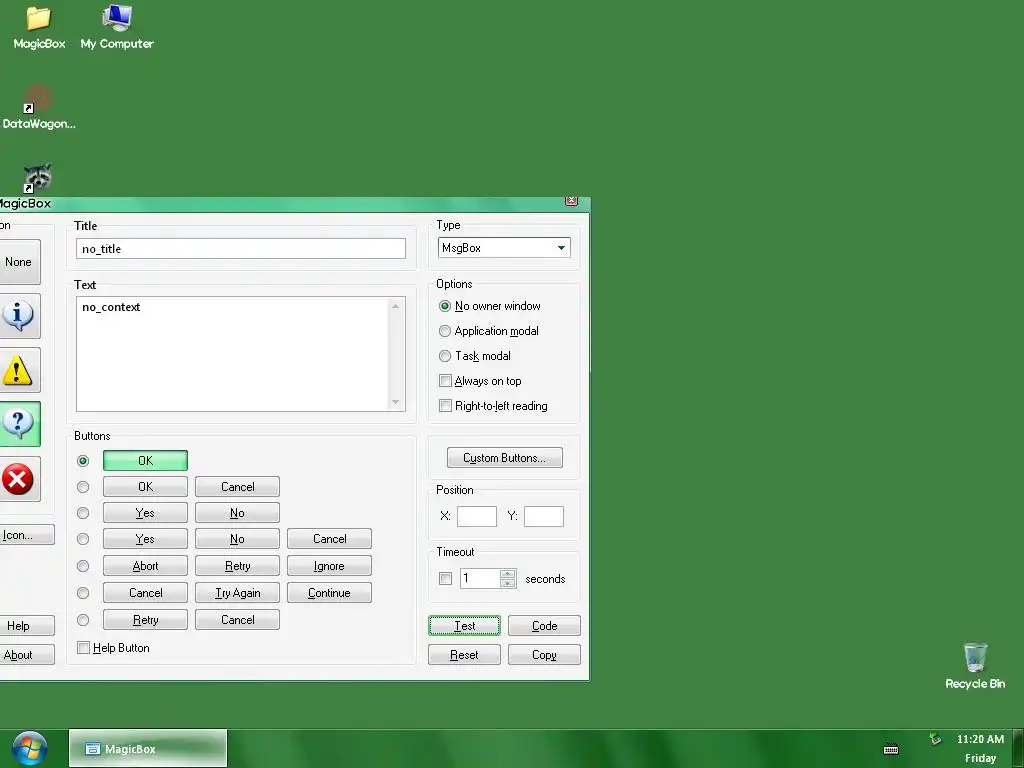Click the green tray notification icon

pos(935,739)
